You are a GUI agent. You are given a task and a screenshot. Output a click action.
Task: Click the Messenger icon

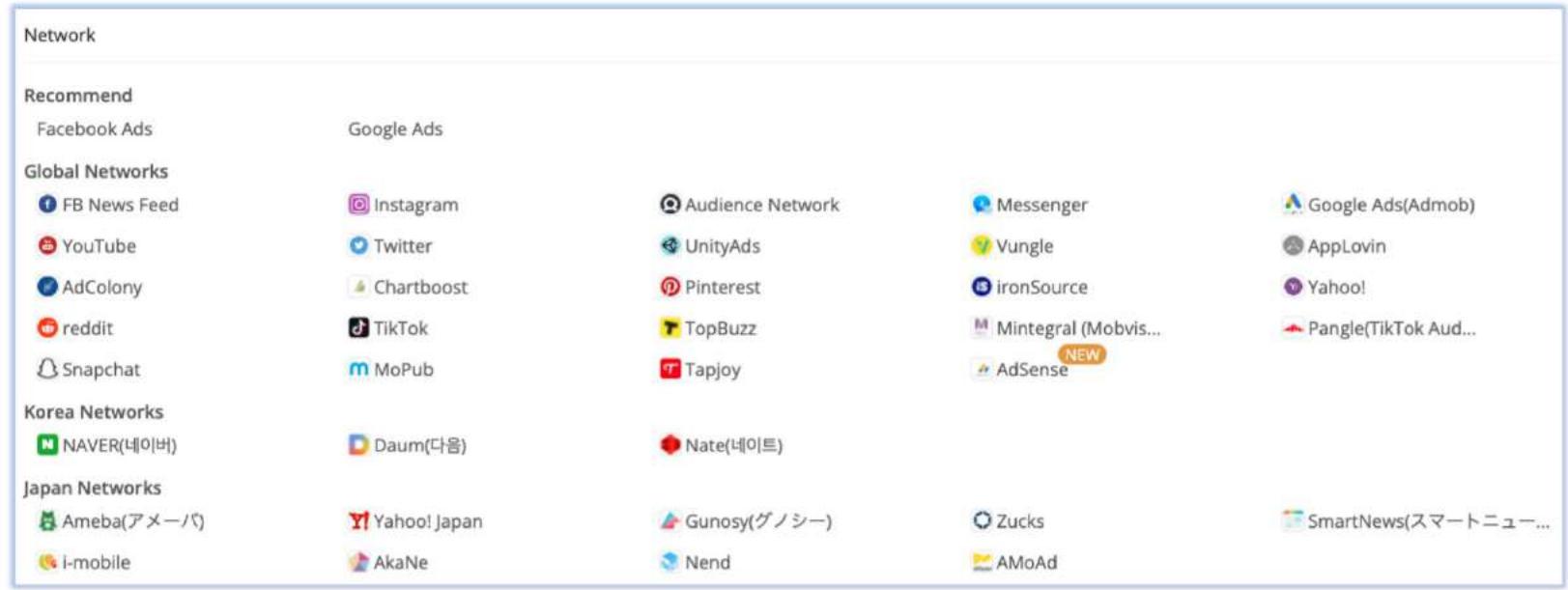point(982,205)
